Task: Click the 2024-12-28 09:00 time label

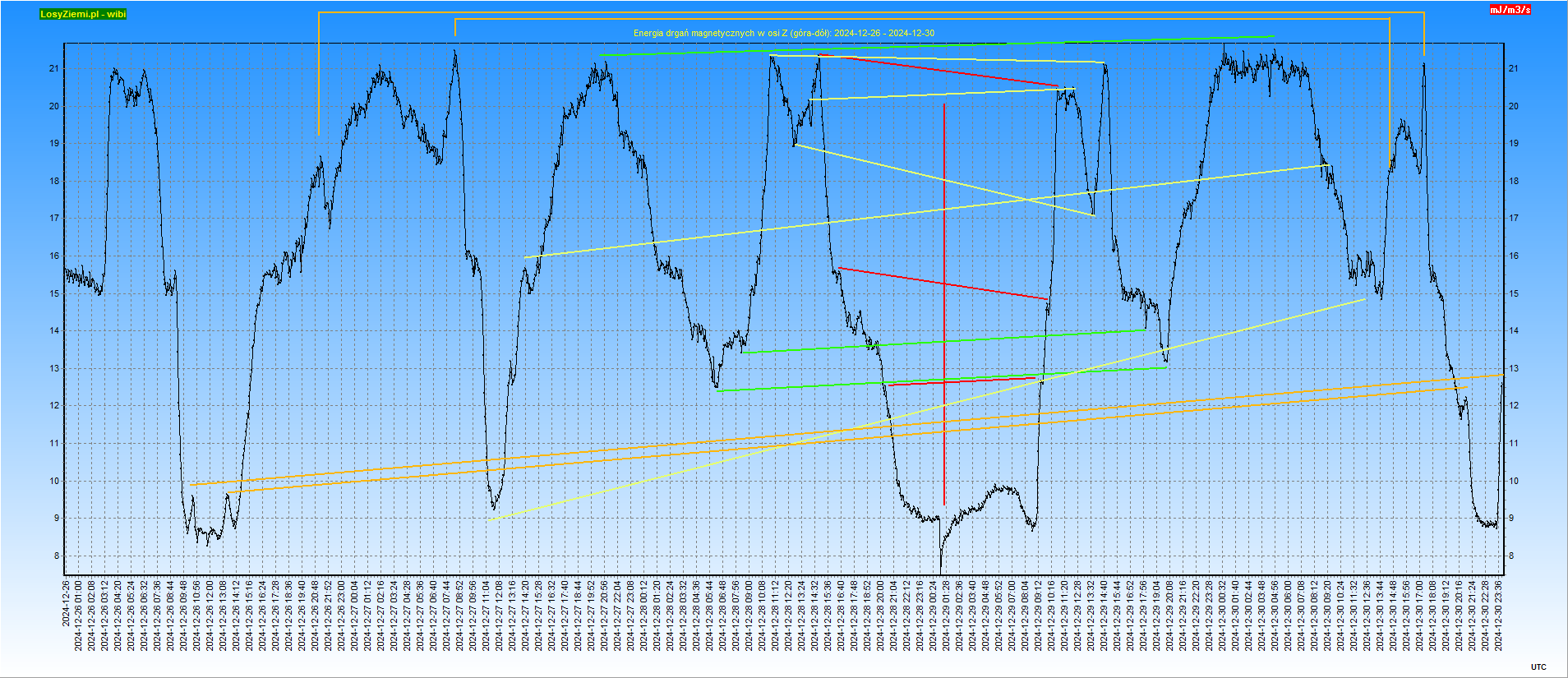Action: click(749, 615)
